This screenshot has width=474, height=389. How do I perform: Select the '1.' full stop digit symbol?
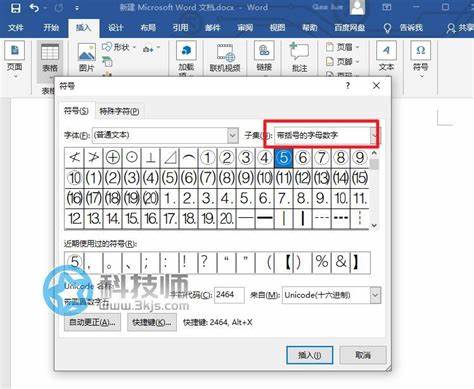(169, 198)
